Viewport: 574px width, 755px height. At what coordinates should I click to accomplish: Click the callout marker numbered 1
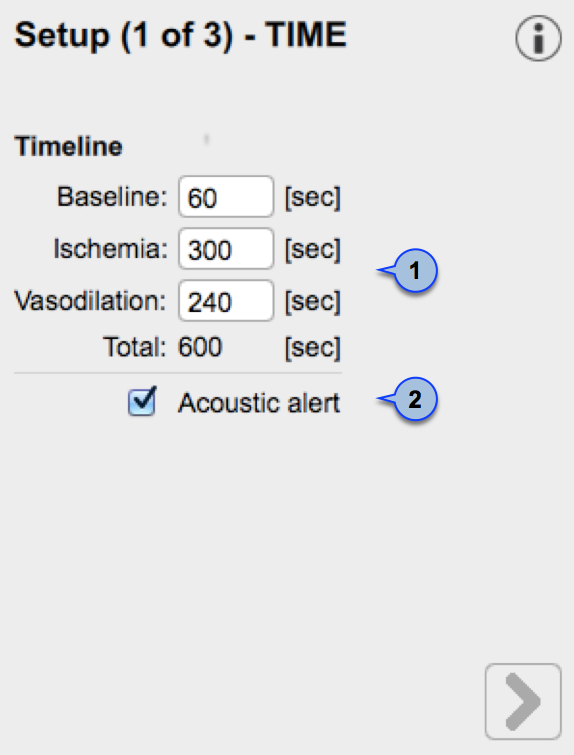(x=414, y=271)
